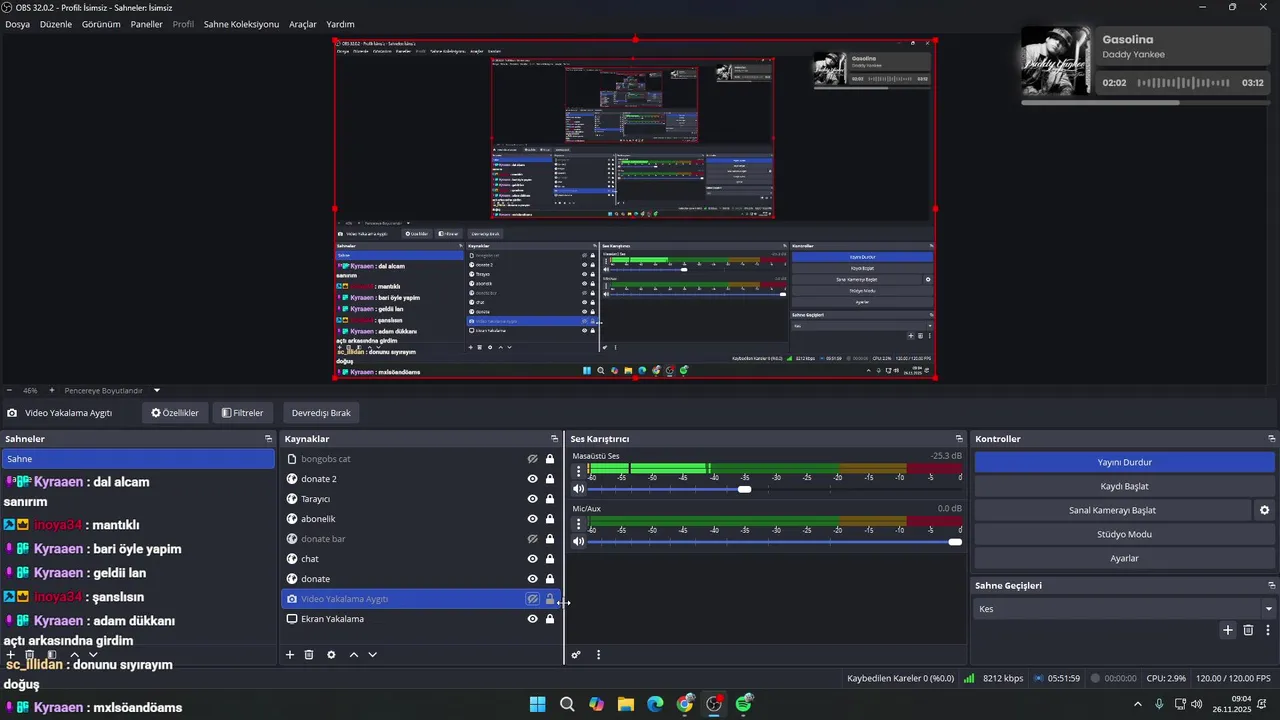Image resolution: width=1280 pixels, height=720 pixels.
Task: Show the Video Yakalama Aygıtı source
Action: 533,599
